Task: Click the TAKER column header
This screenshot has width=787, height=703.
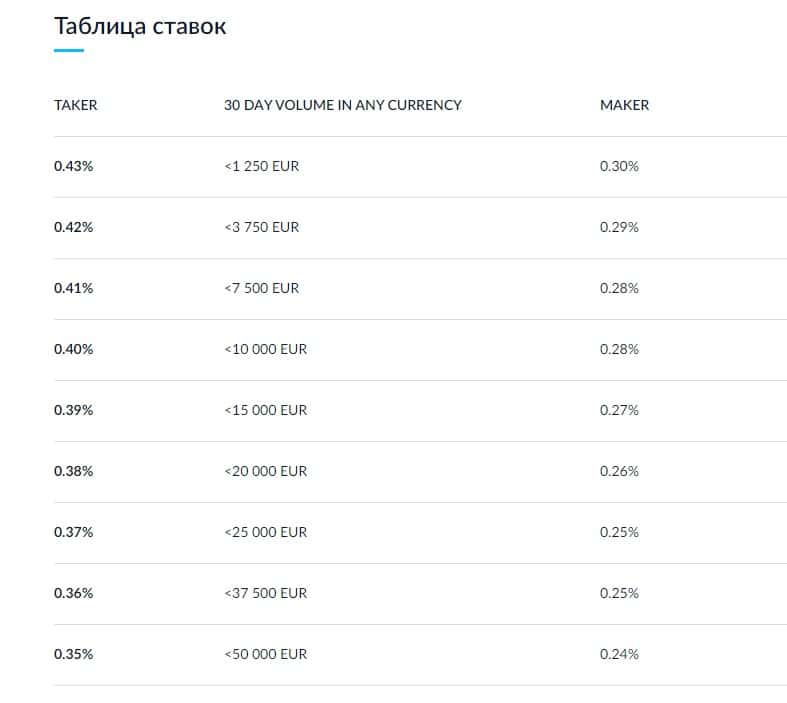Action: [76, 105]
